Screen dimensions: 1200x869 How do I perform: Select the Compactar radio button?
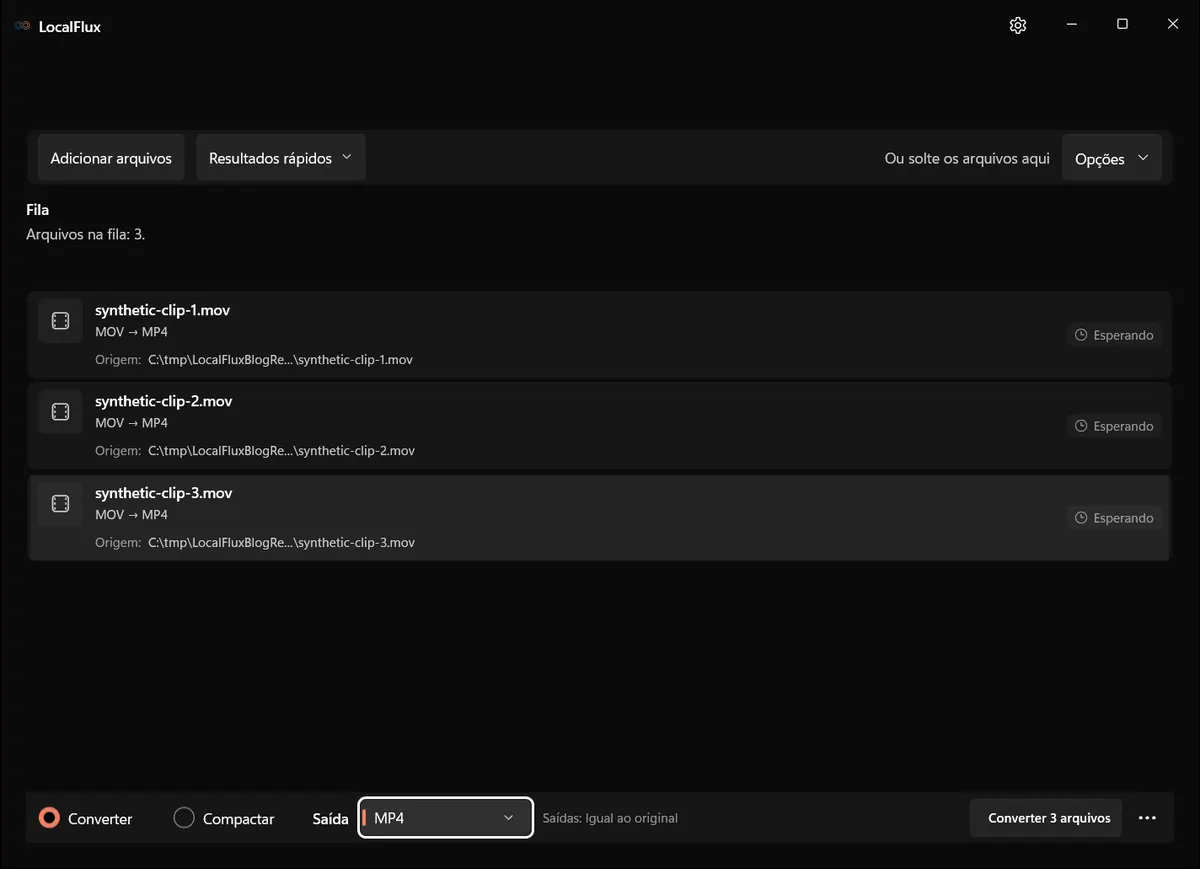[x=184, y=818]
